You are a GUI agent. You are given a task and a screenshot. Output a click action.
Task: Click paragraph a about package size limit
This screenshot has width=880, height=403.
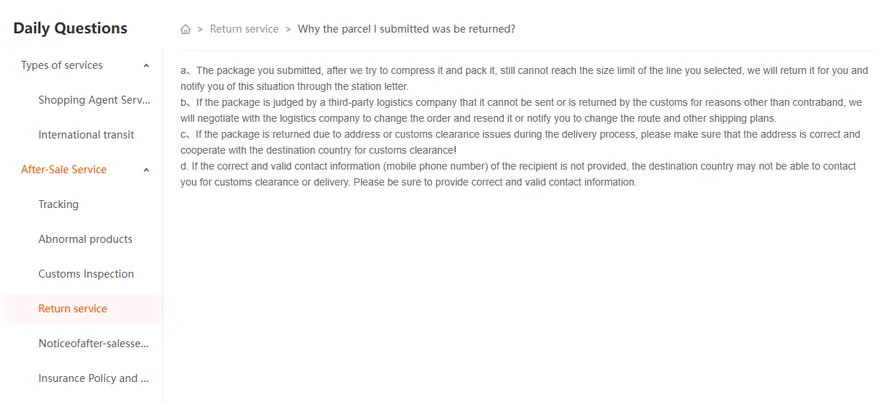[x=524, y=79]
